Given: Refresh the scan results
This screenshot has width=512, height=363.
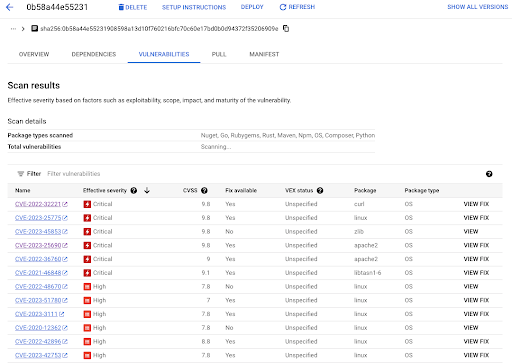Looking at the screenshot, I should tap(297, 7).
